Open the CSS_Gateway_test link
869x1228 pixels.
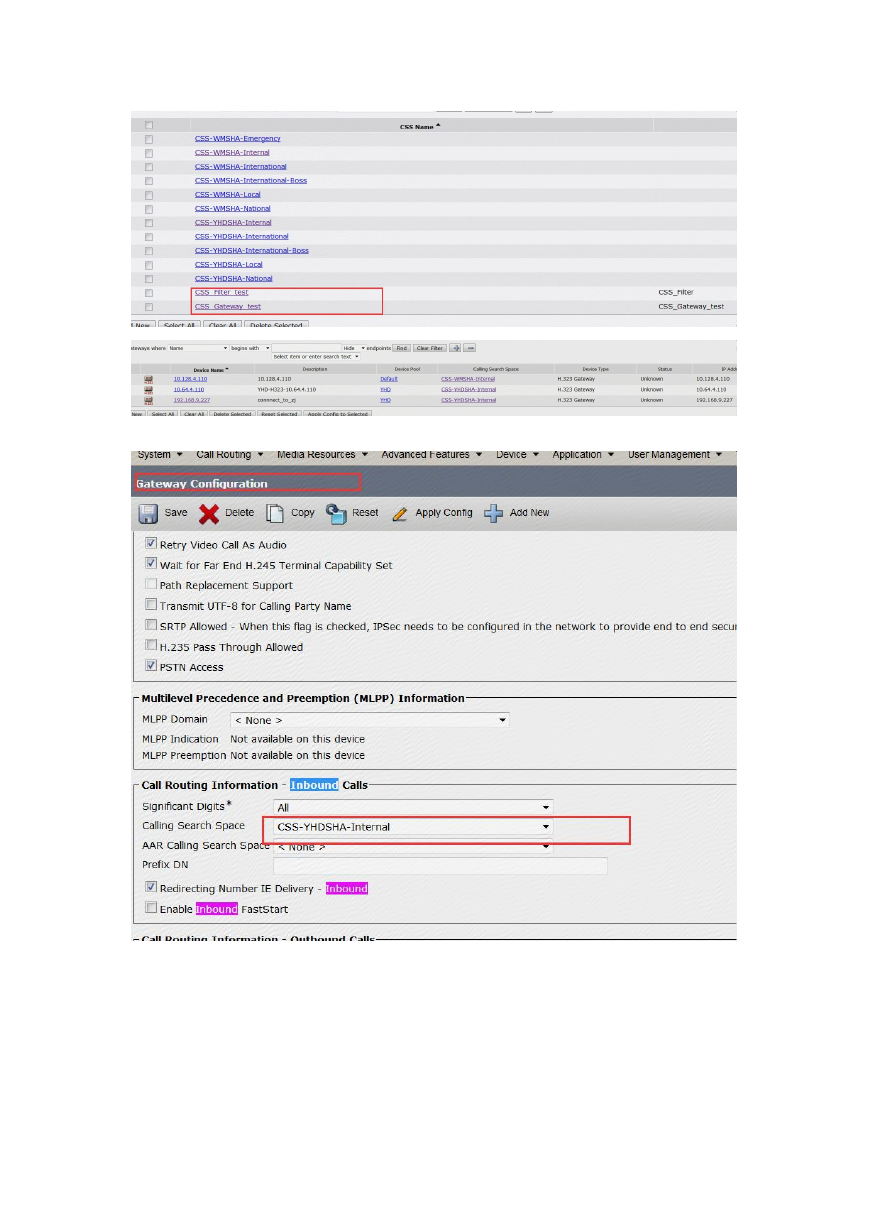tap(228, 307)
